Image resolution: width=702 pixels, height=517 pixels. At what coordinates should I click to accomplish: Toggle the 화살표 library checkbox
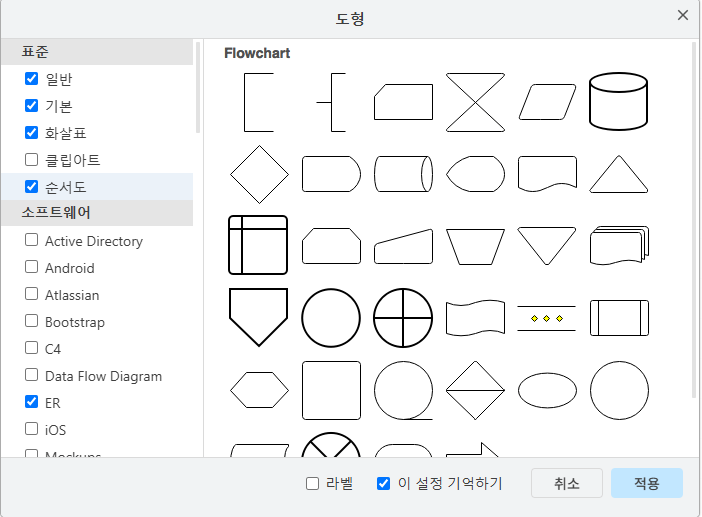(x=31, y=132)
